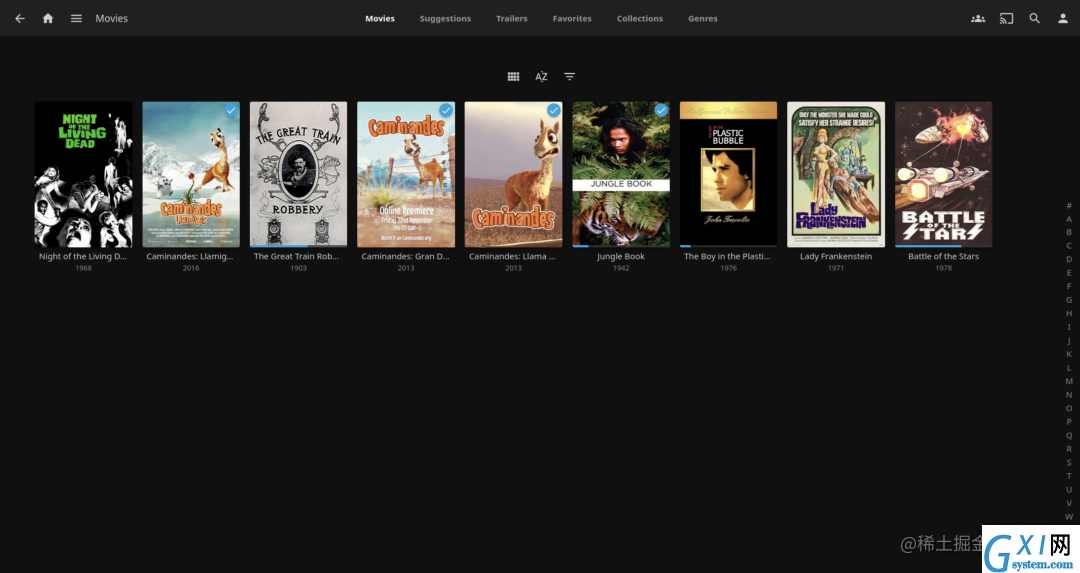Viewport: 1080px width, 573px height.
Task: Open the Home screen icon
Action: pyautogui.click(x=48, y=19)
